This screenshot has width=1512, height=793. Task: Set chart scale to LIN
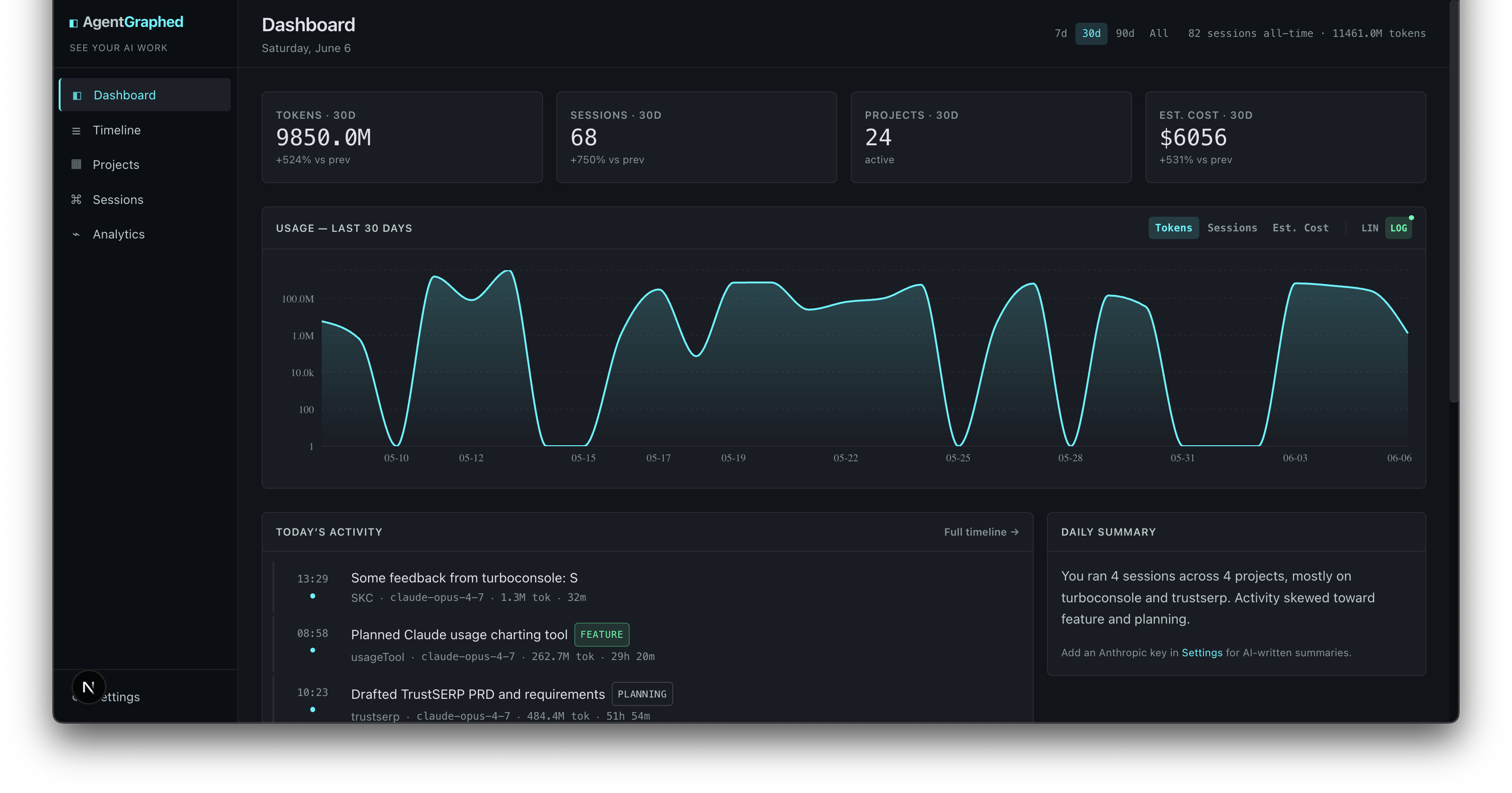[x=1370, y=229]
